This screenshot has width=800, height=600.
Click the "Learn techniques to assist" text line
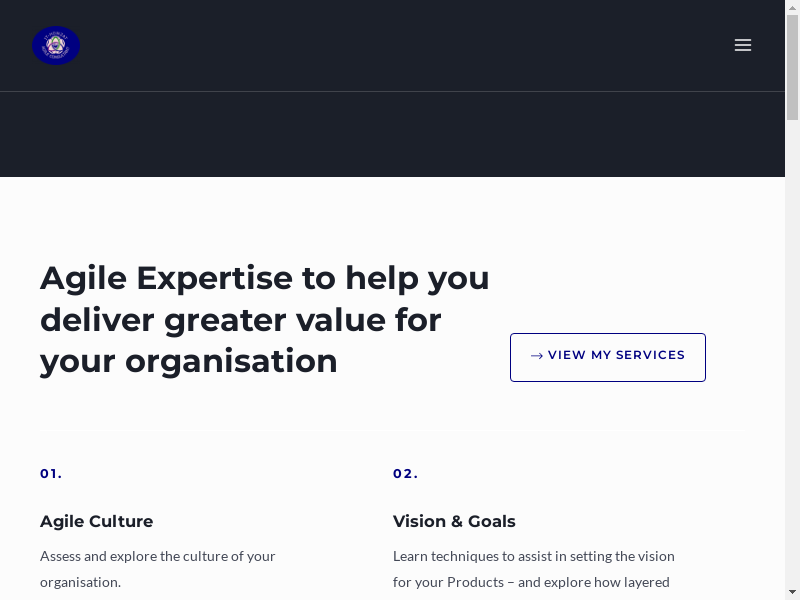(x=533, y=556)
